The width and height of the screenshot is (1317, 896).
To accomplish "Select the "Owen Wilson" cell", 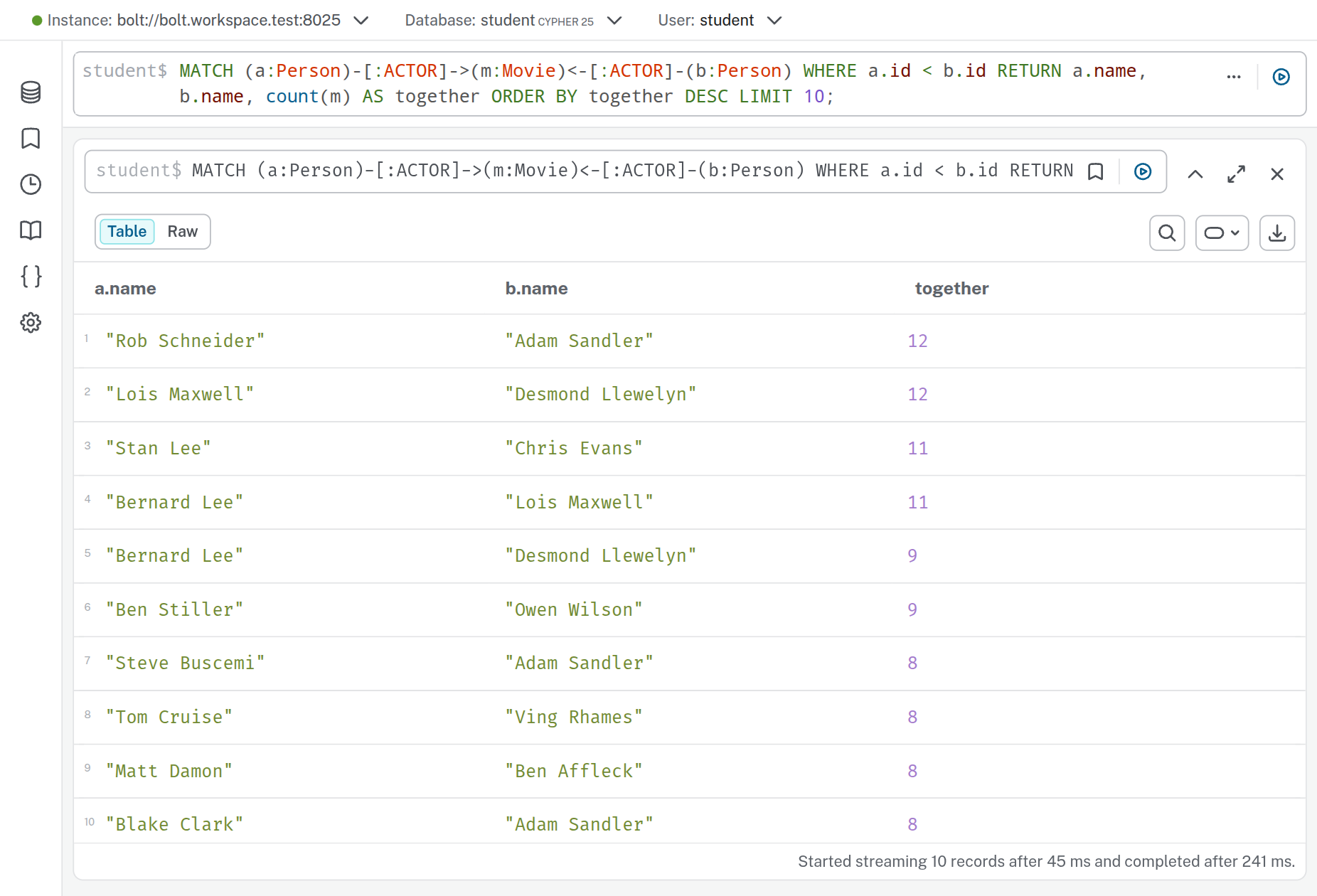I will (x=573, y=610).
